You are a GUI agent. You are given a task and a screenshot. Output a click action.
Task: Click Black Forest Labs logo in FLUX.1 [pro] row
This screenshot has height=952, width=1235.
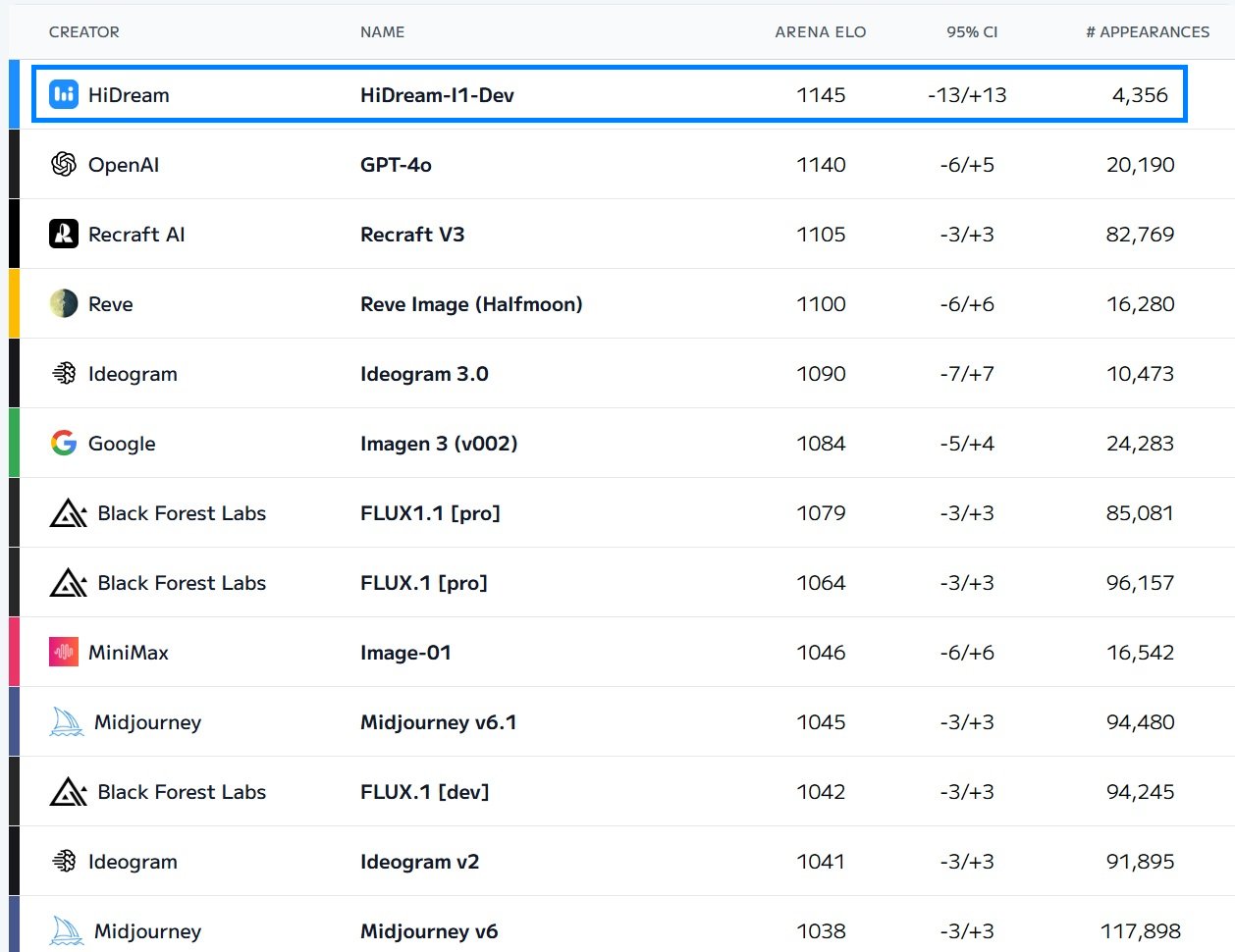click(69, 582)
